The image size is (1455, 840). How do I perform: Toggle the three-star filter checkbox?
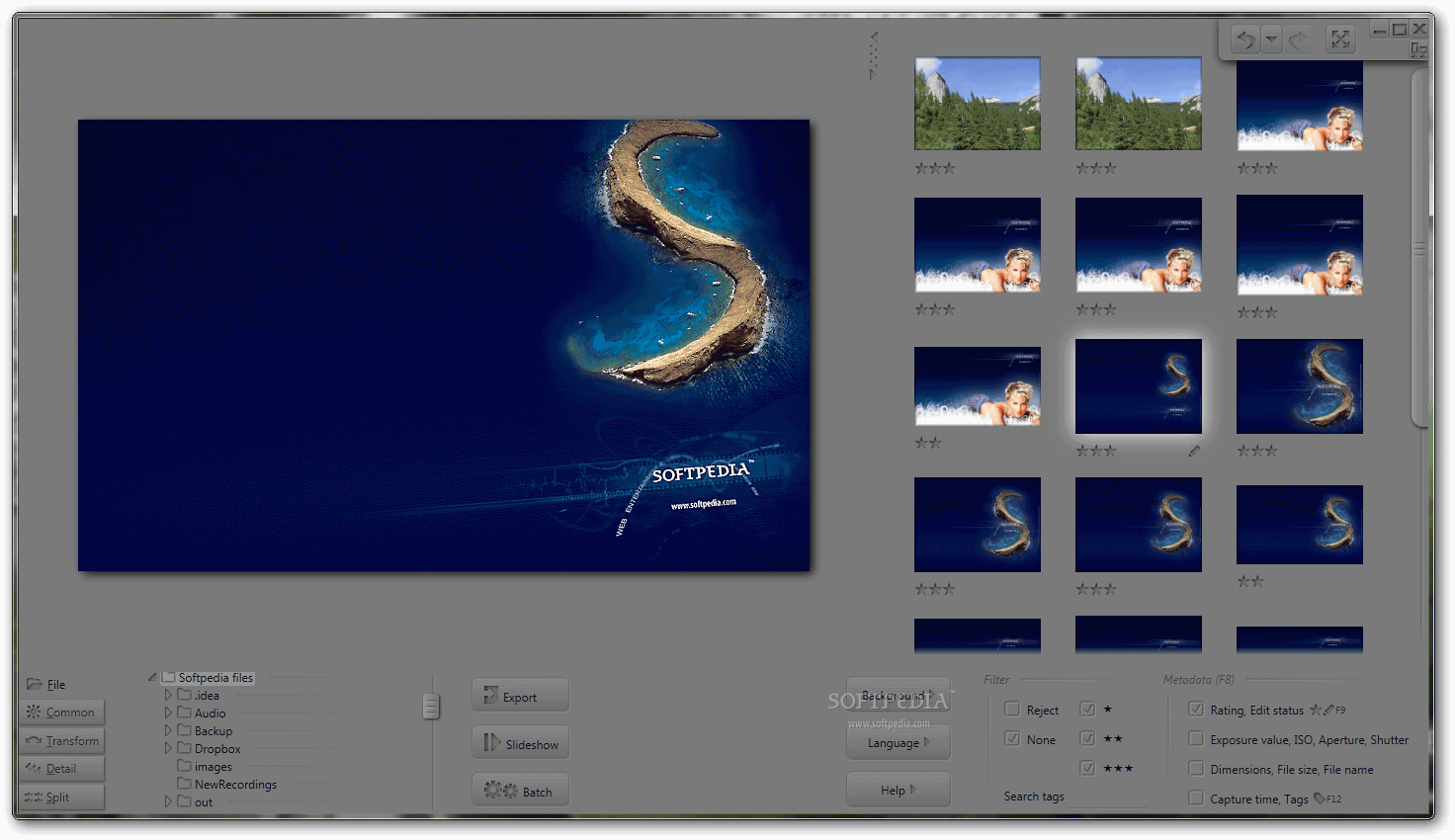click(1087, 768)
